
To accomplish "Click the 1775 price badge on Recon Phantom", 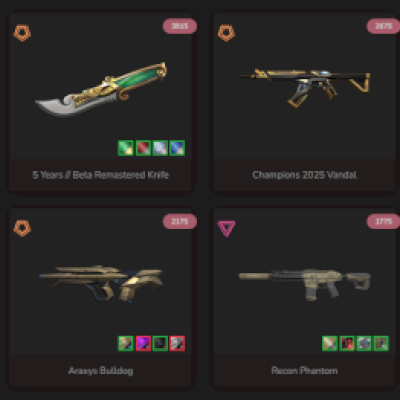I will 383,222.
